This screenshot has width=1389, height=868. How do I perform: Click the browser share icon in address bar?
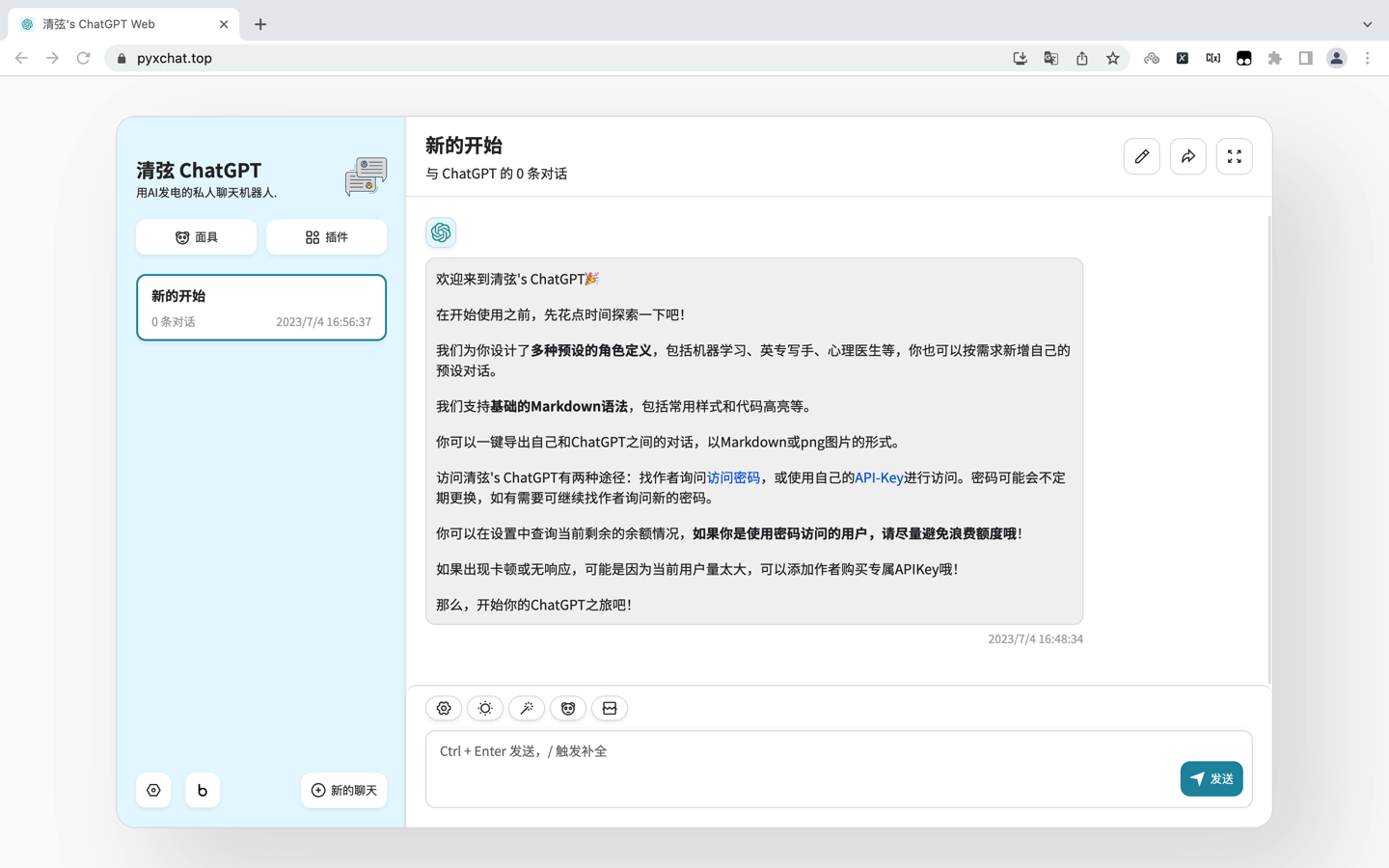(x=1082, y=58)
